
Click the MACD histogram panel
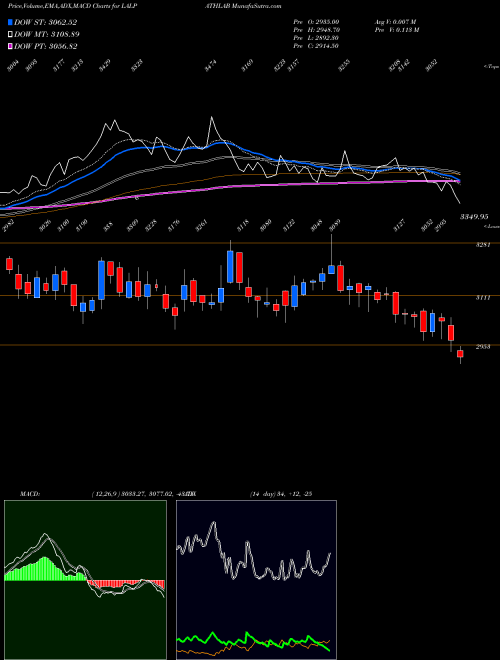[x=85, y=580]
